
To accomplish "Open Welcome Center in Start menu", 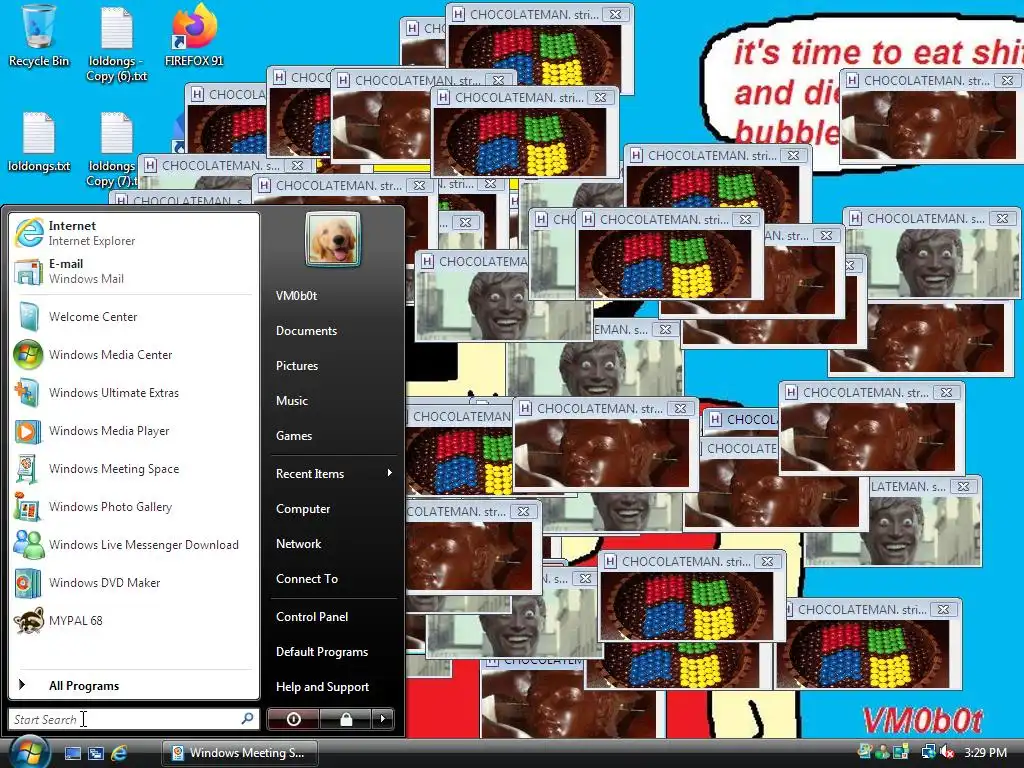I will click(133, 317).
